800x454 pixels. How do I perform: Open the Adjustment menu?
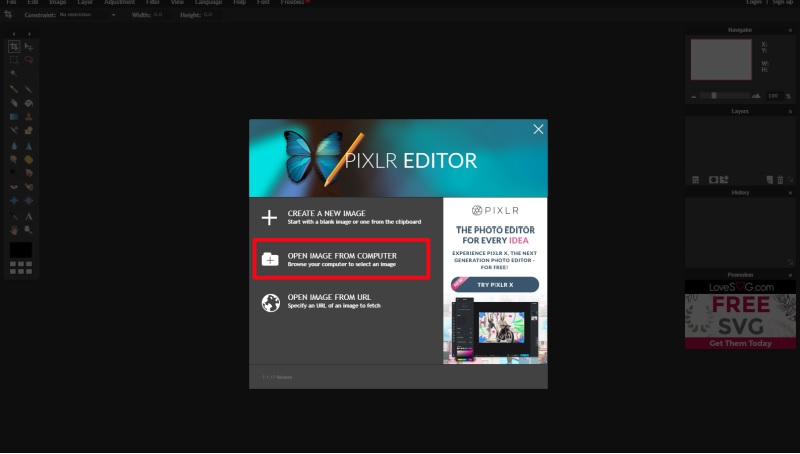[119, 2]
